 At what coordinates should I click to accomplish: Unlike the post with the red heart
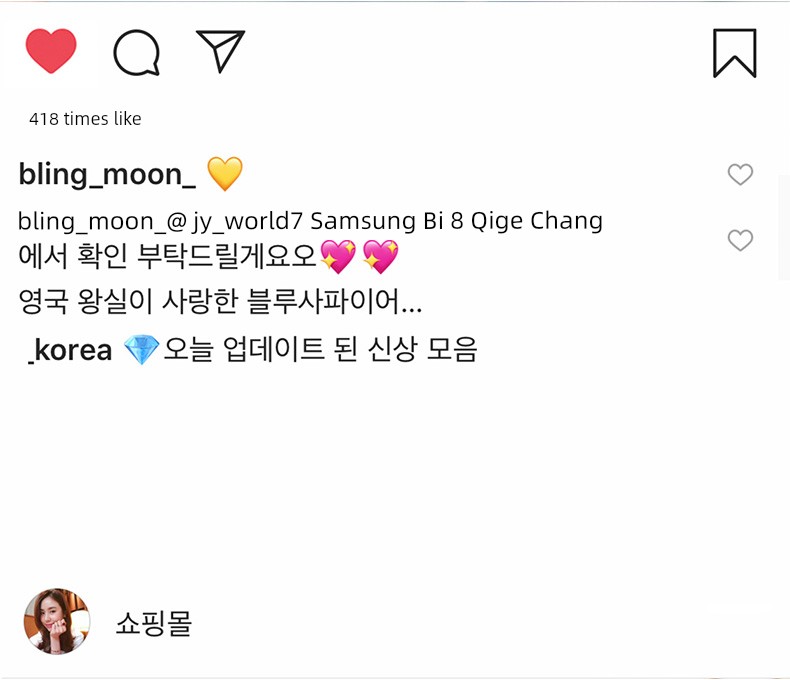pos(51,51)
